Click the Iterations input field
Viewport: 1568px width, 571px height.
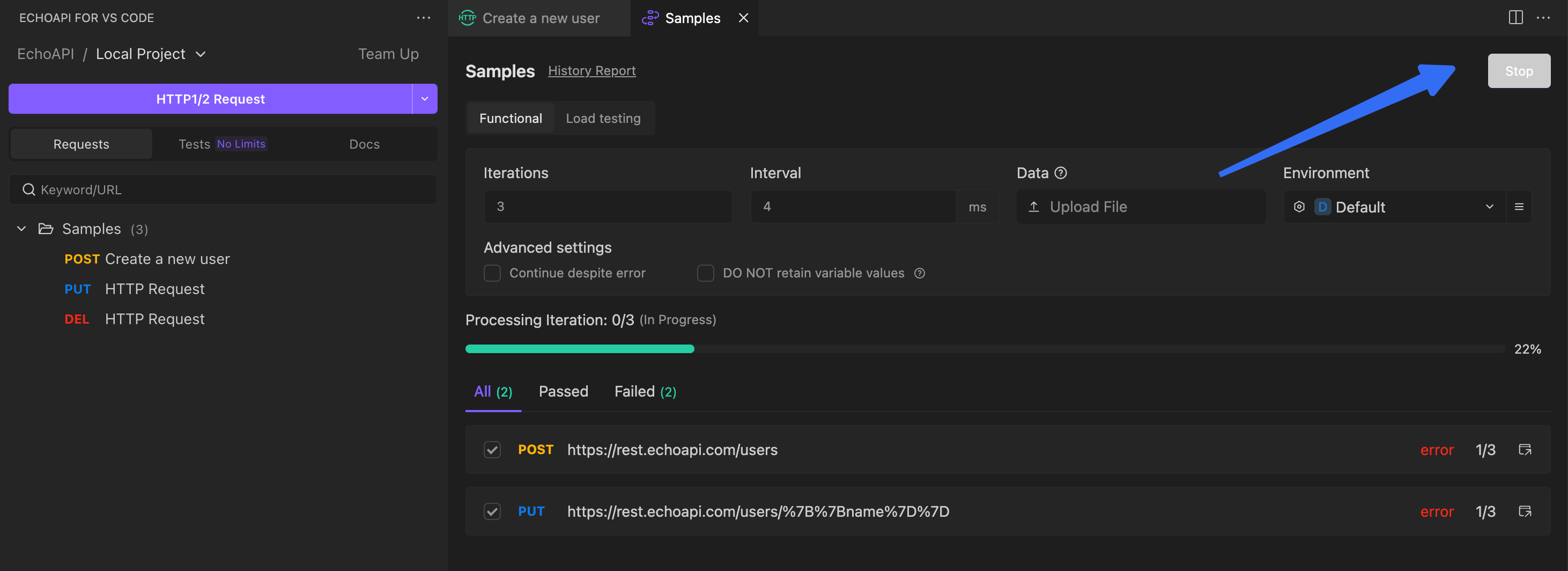click(x=608, y=207)
